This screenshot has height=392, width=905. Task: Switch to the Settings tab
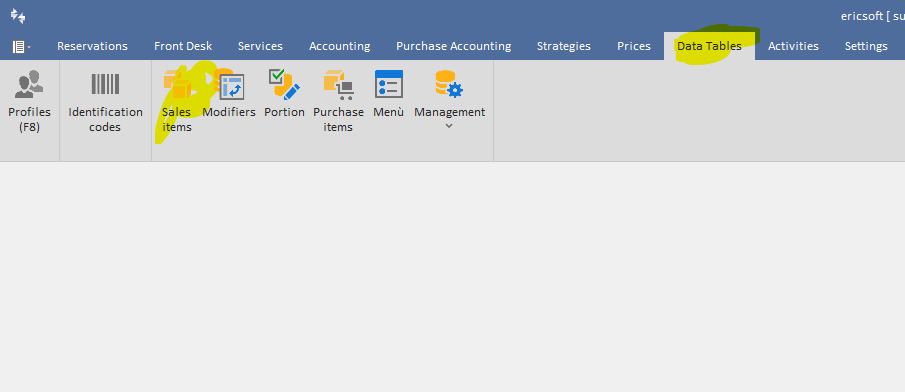(x=866, y=46)
